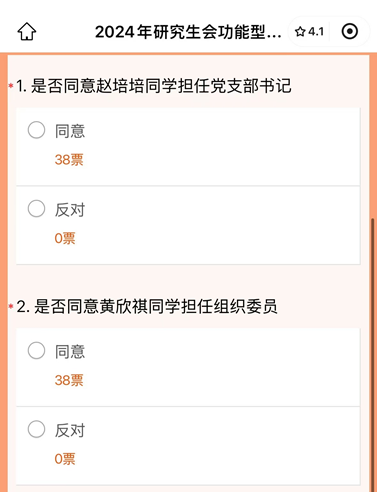This screenshot has height=492, width=377.
Task: Click the 38票 count in question 2
Action: coord(69,380)
